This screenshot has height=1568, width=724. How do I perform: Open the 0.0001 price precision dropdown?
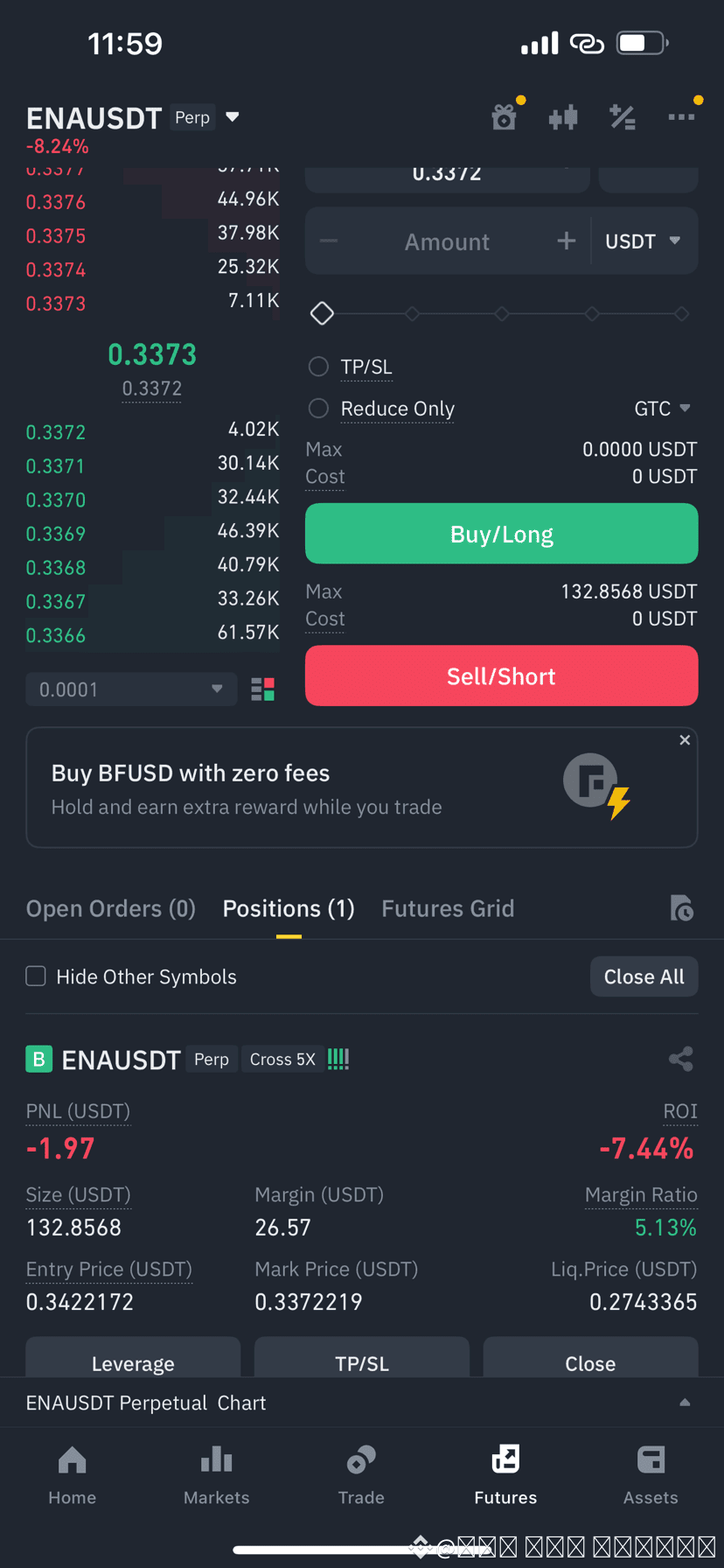tap(131, 689)
